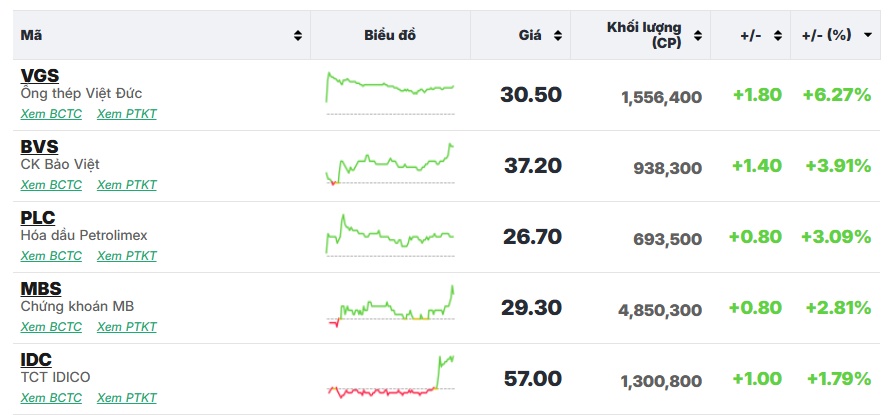Click the sort icon beside Khối lượng (CP)

(698, 35)
